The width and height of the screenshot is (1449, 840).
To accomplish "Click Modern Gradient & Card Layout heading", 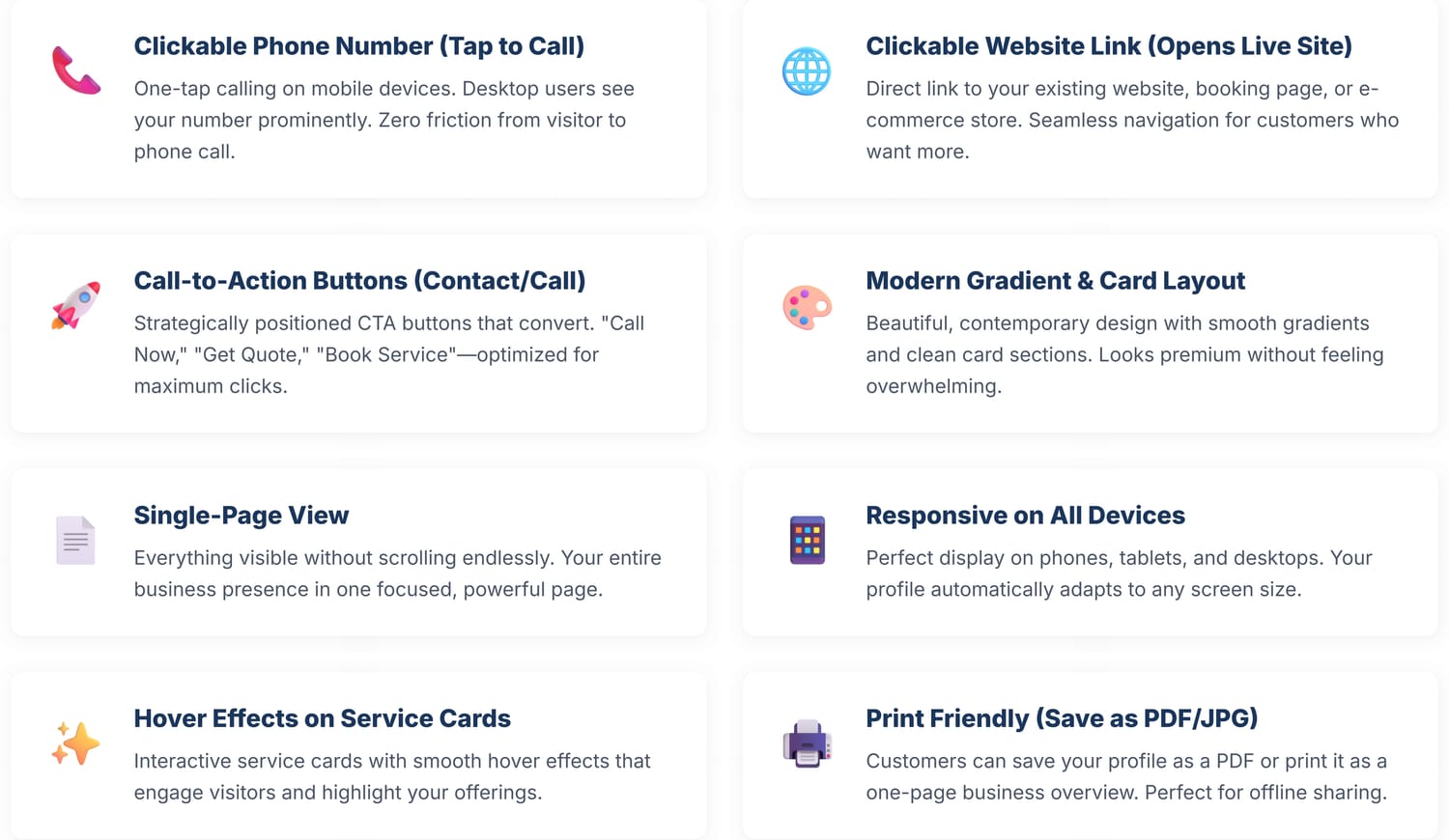I will pos(1055,281).
